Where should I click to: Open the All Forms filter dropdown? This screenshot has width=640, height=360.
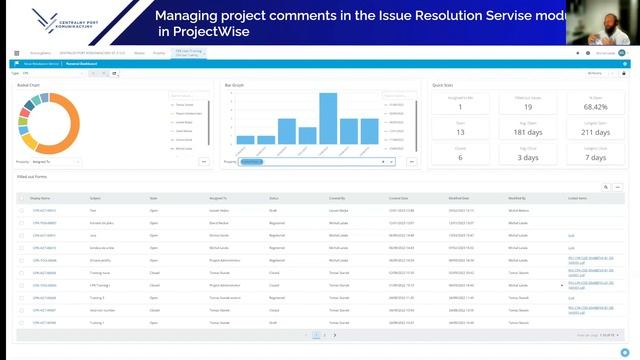coord(600,73)
